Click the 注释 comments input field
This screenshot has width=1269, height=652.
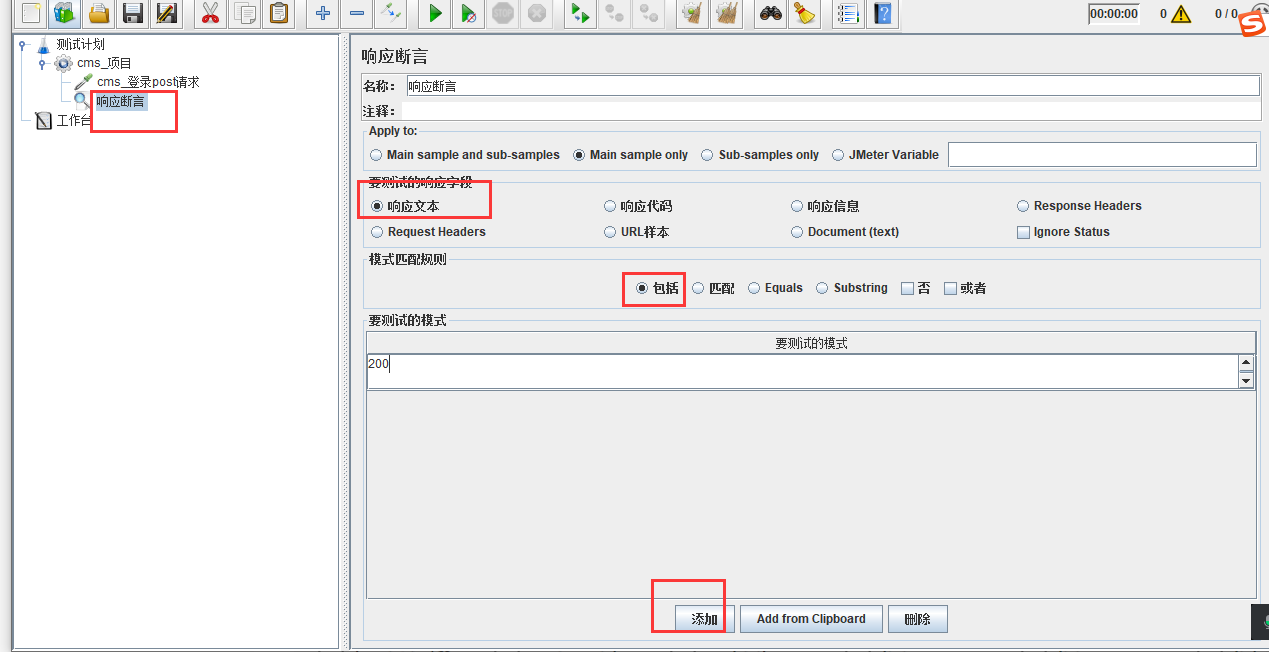tap(831, 111)
